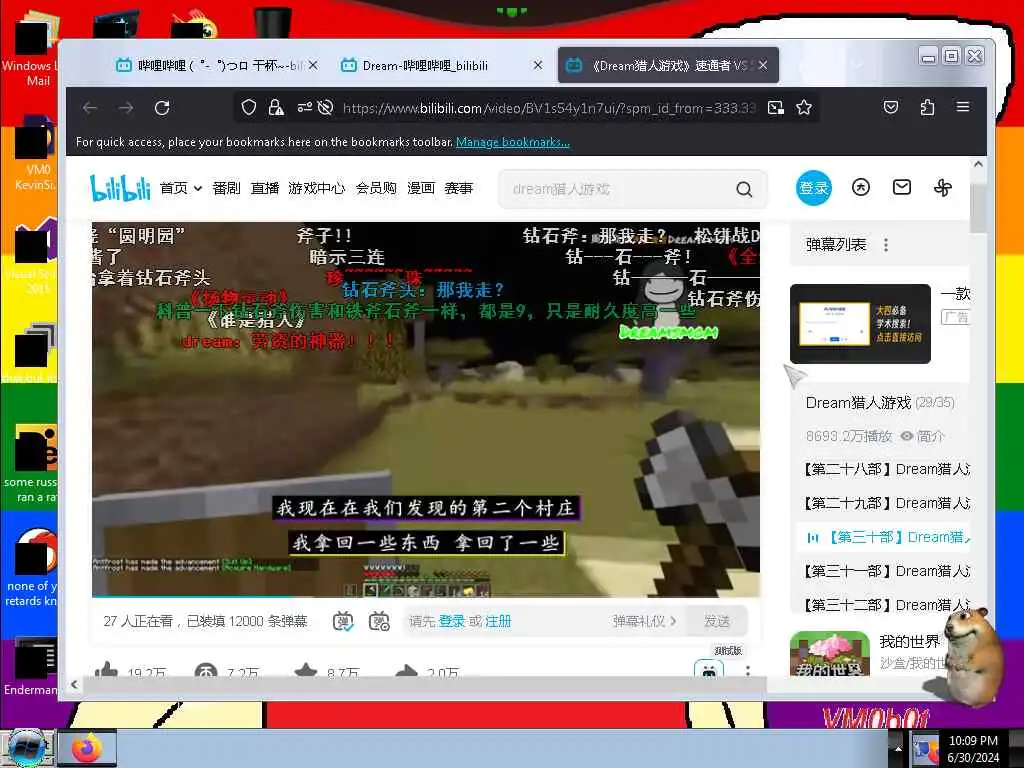Open the tracking protection shield icon
Viewport: 1024px width, 768px height.
click(x=248, y=108)
